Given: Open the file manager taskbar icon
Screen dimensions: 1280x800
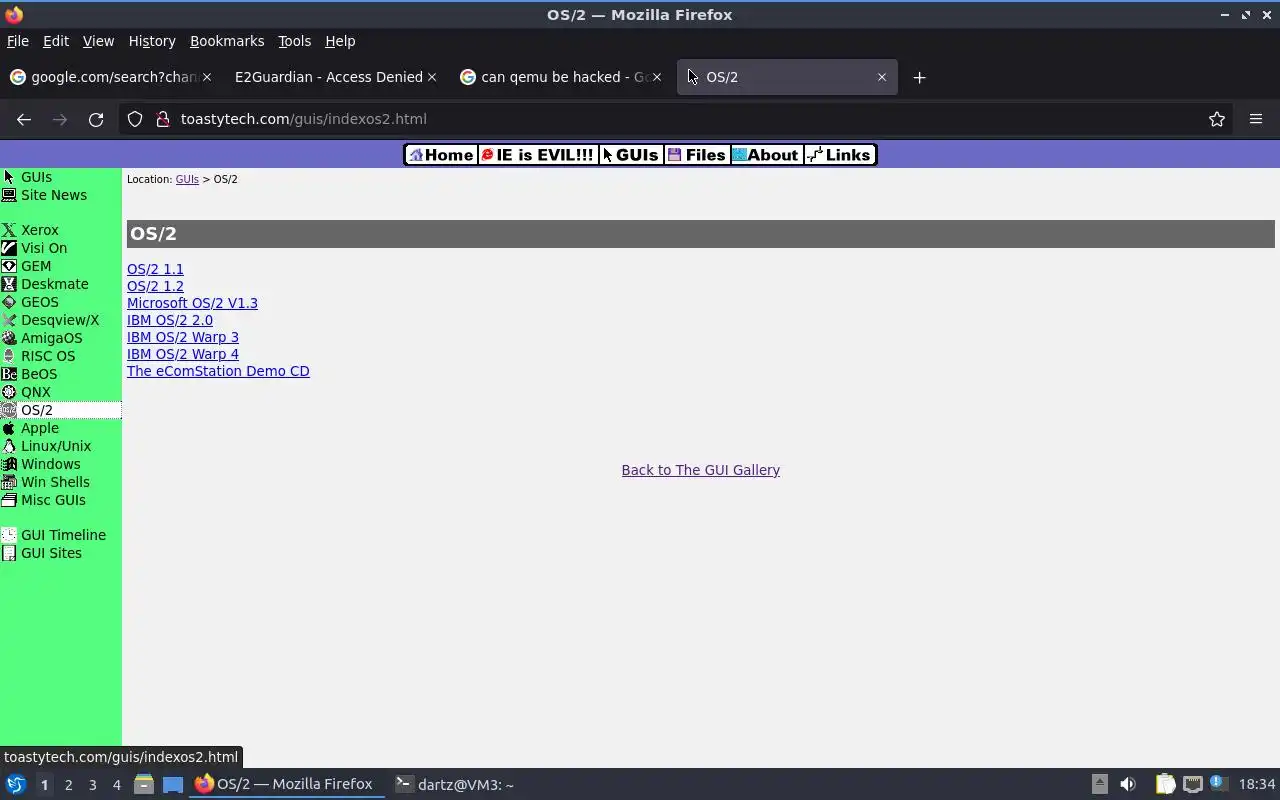Looking at the screenshot, I should pos(143,784).
